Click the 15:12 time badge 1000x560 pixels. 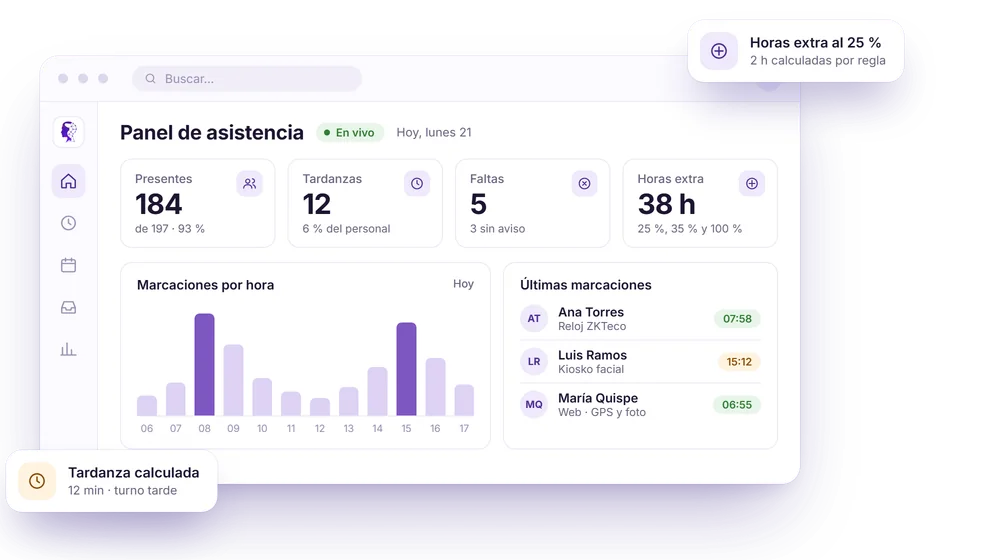click(x=739, y=362)
